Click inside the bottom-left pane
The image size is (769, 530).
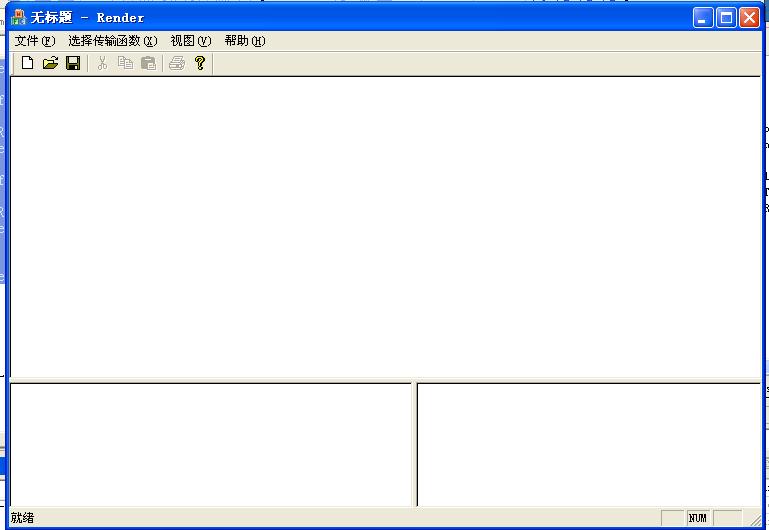pos(210,445)
